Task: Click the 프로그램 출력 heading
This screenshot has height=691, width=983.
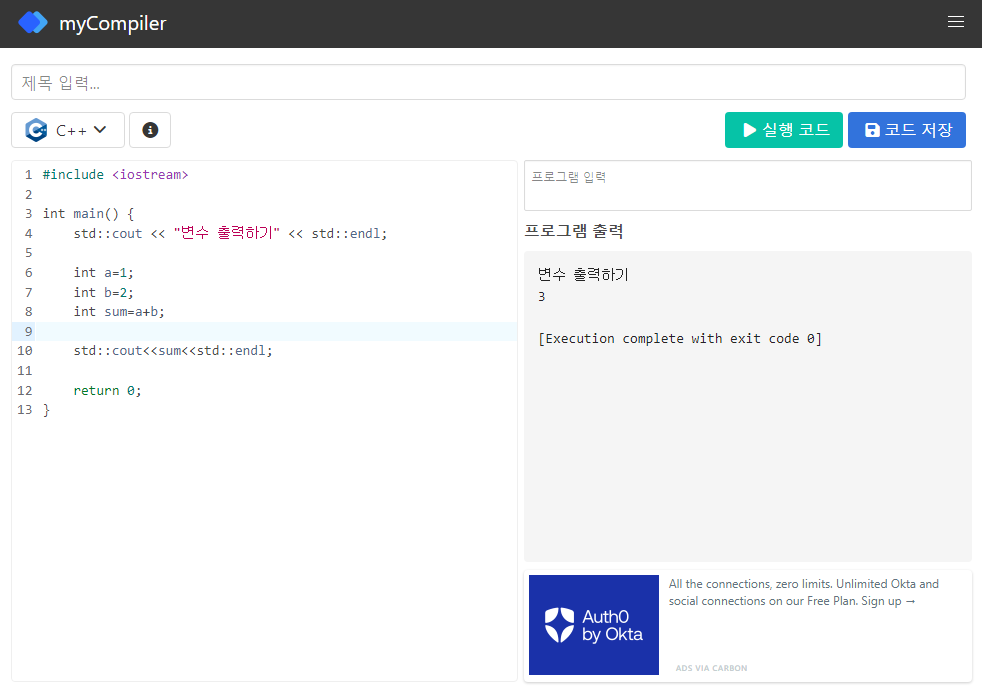Action: (574, 231)
